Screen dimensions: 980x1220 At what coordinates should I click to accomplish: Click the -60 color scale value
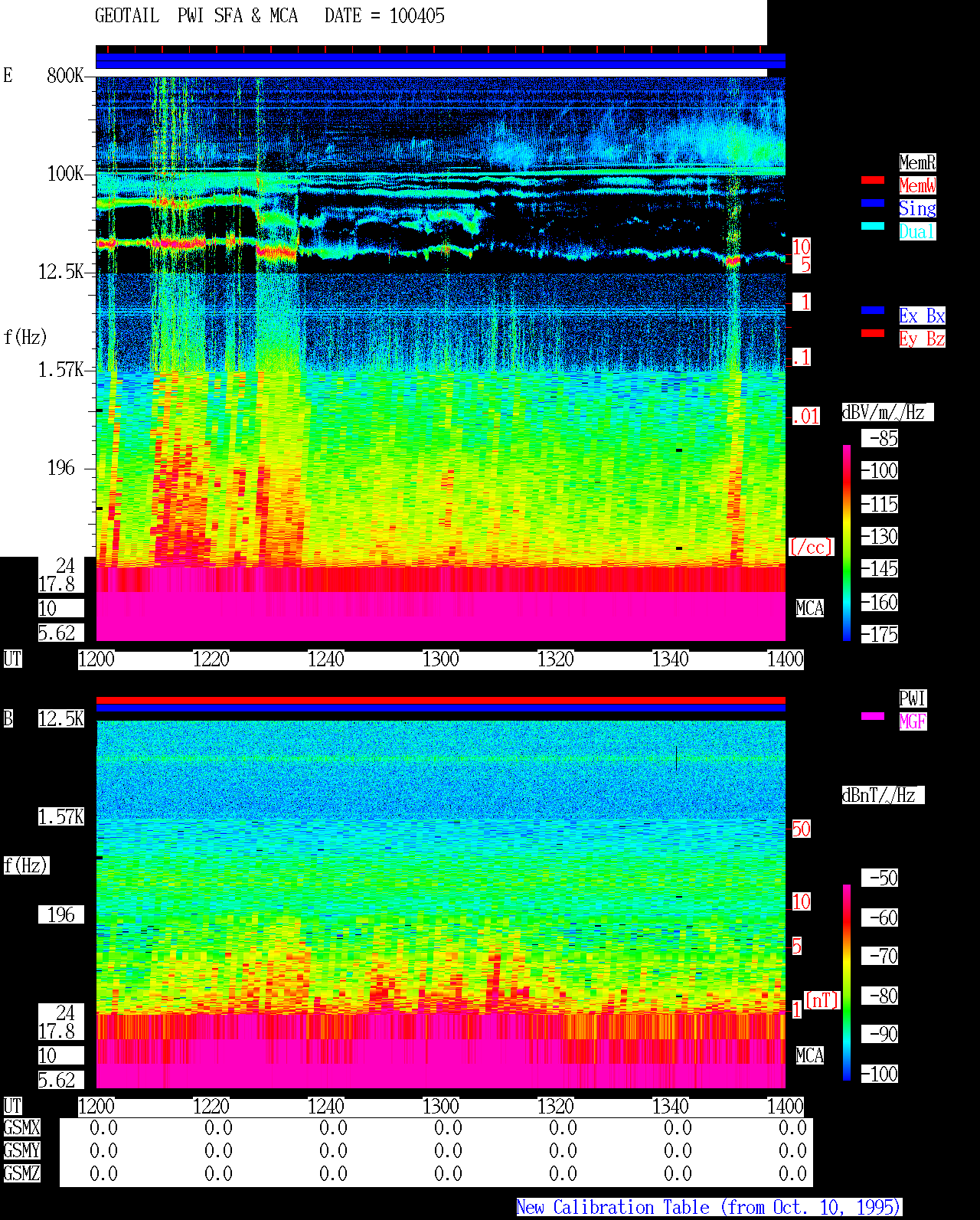(x=880, y=917)
